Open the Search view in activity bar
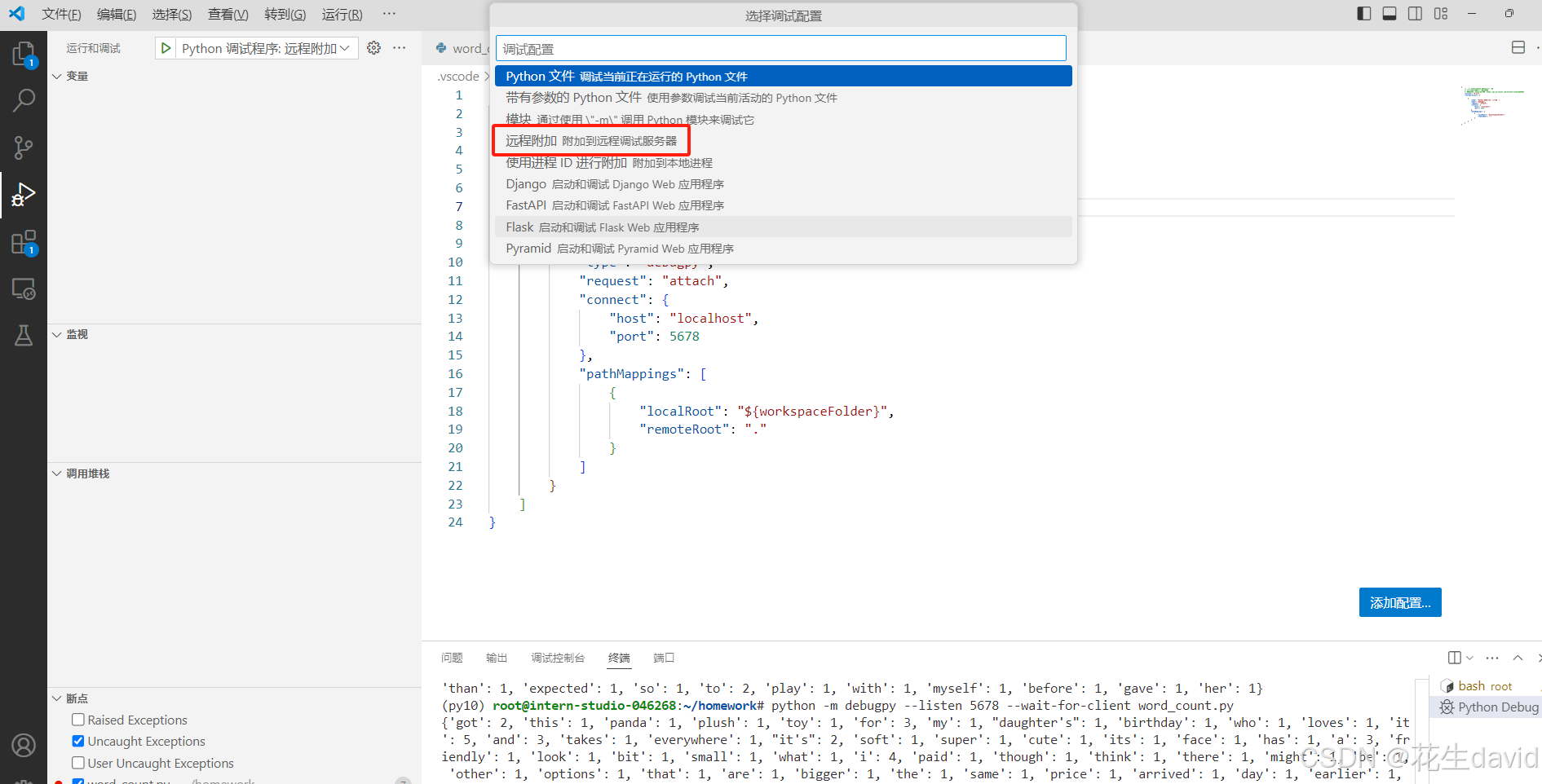The width and height of the screenshot is (1542, 784). pos(24,101)
